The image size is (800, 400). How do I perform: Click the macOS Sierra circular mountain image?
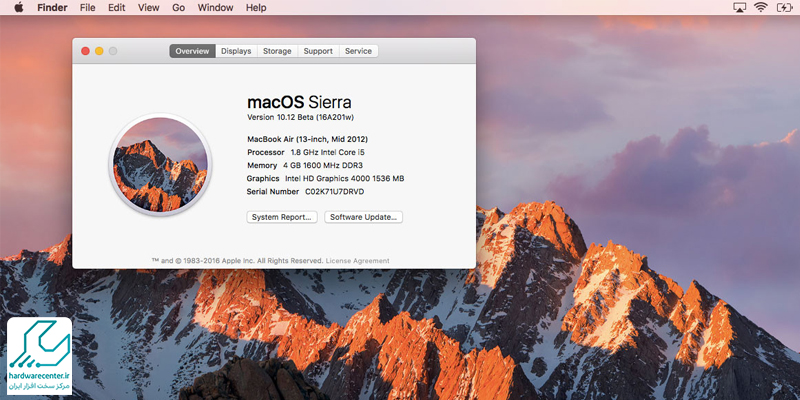tap(159, 164)
